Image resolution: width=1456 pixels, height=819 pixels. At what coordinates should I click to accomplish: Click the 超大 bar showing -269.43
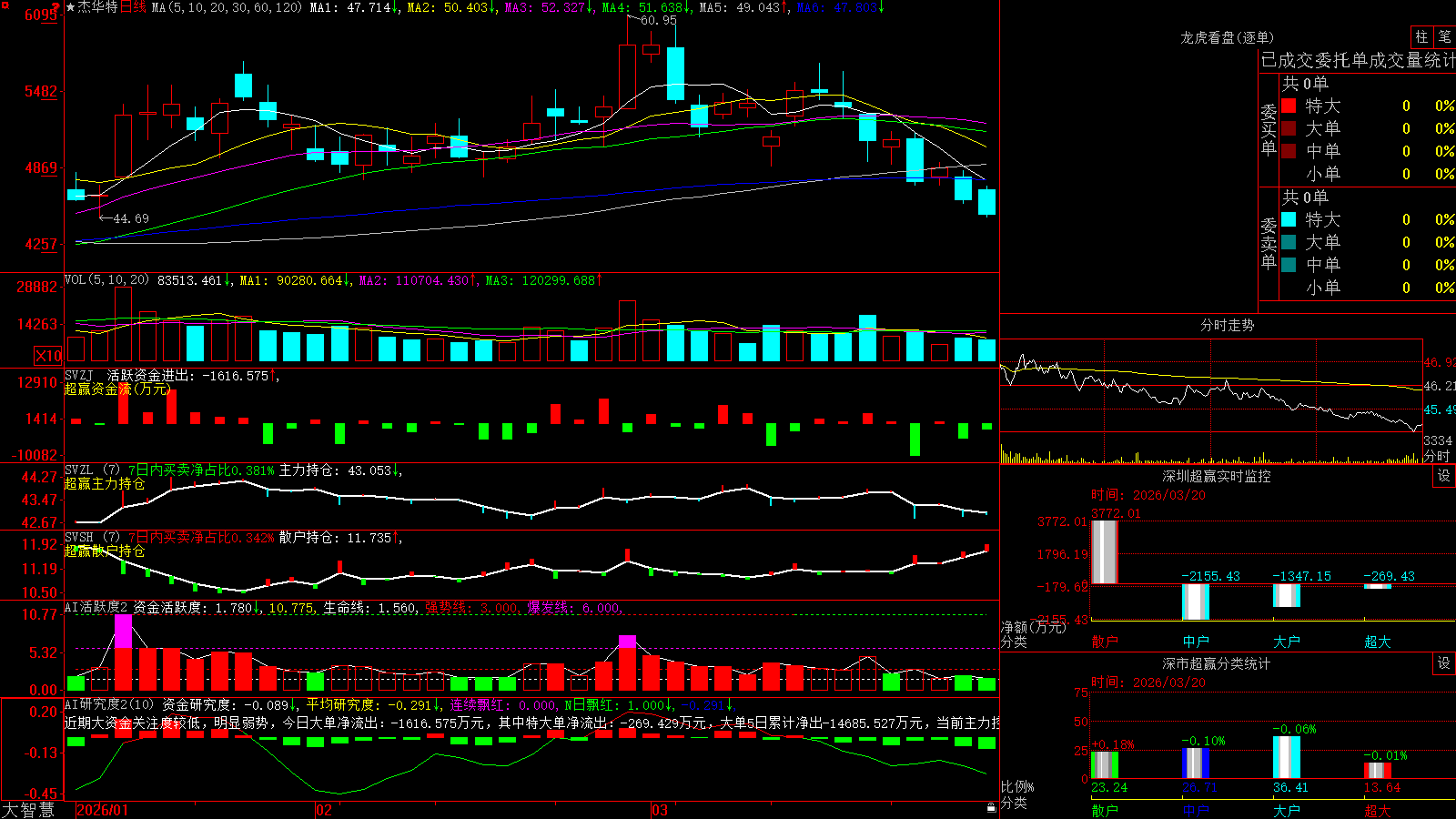1378,586
